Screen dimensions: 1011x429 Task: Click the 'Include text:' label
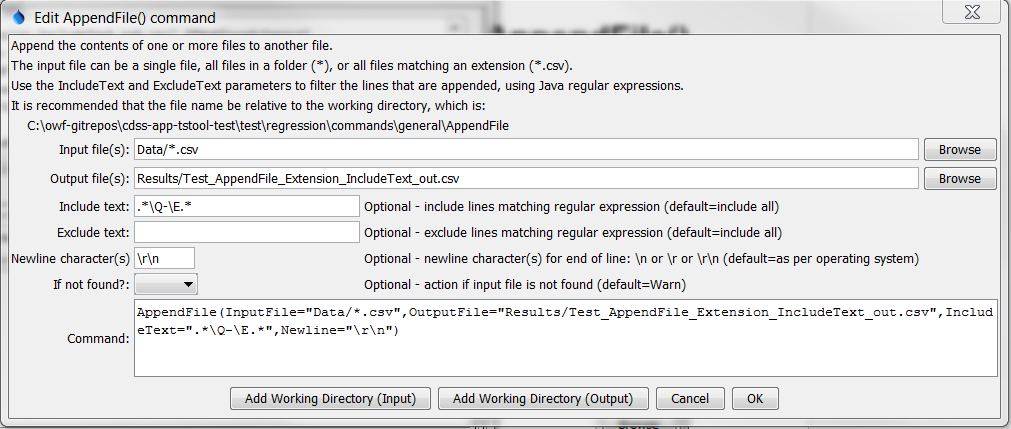(94, 207)
